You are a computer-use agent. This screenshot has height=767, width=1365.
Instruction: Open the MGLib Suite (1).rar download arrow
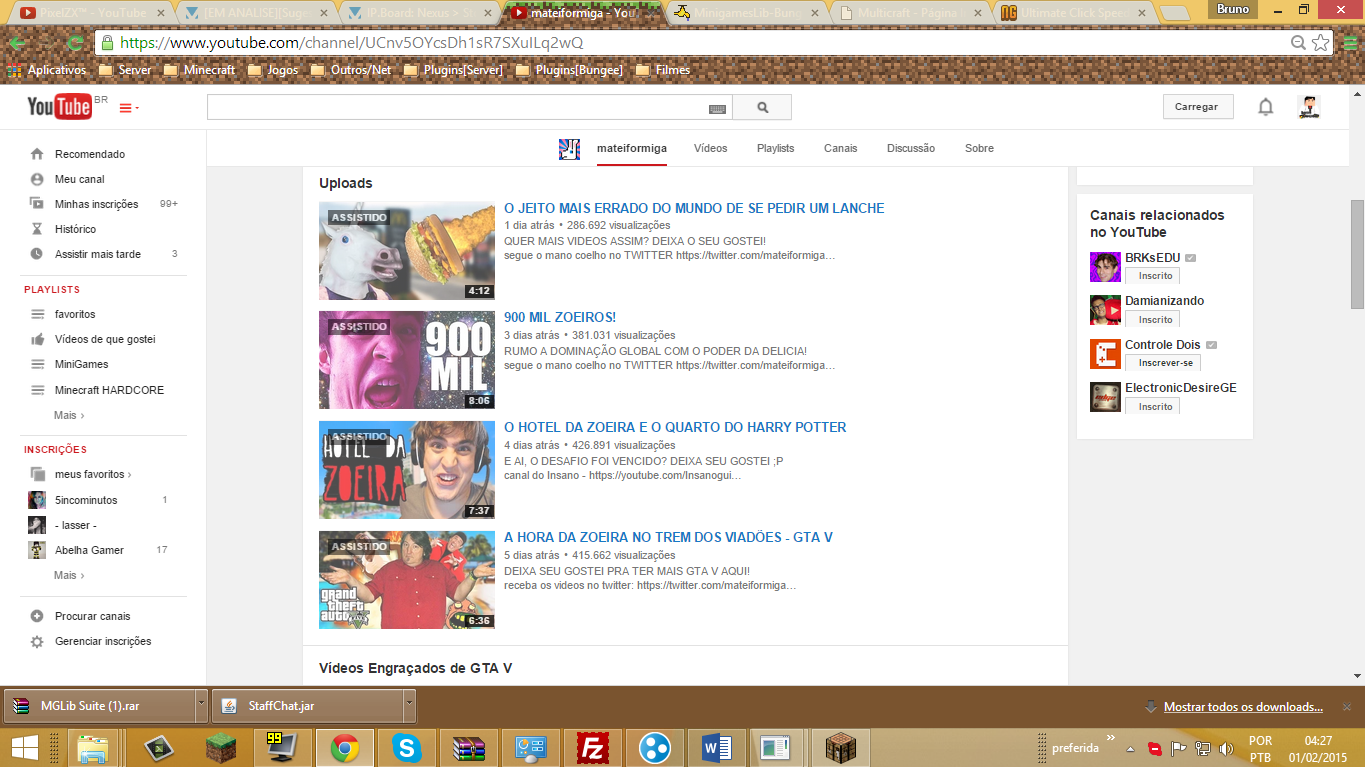(x=201, y=706)
